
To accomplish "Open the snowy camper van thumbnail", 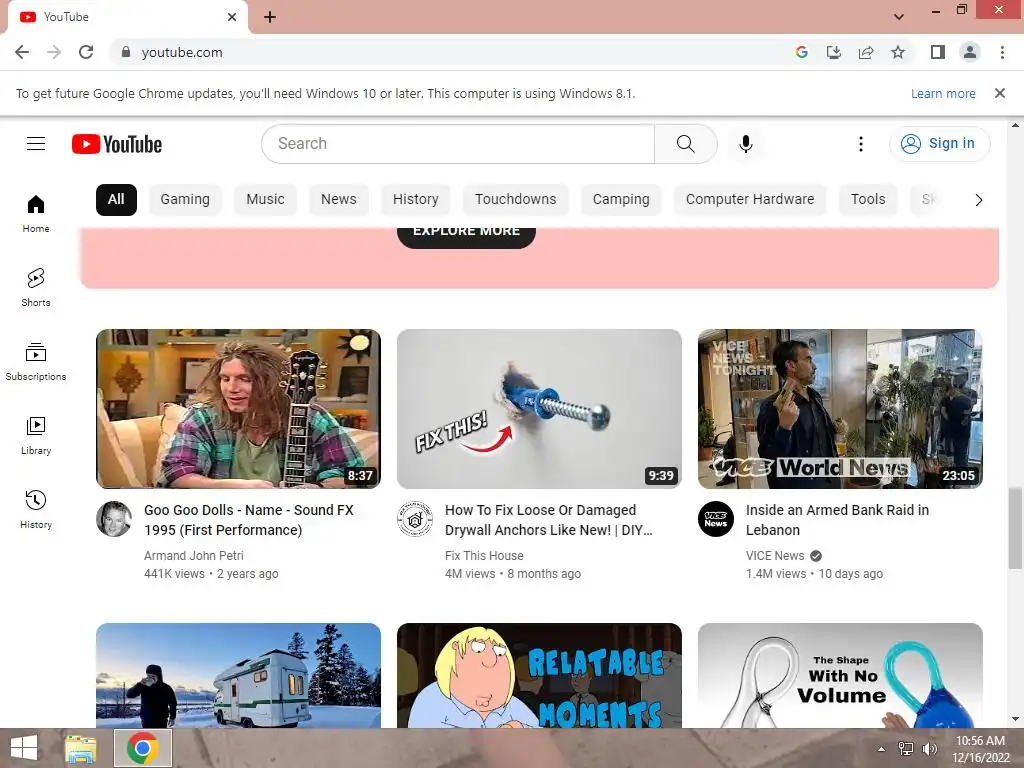I will pos(238,675).
